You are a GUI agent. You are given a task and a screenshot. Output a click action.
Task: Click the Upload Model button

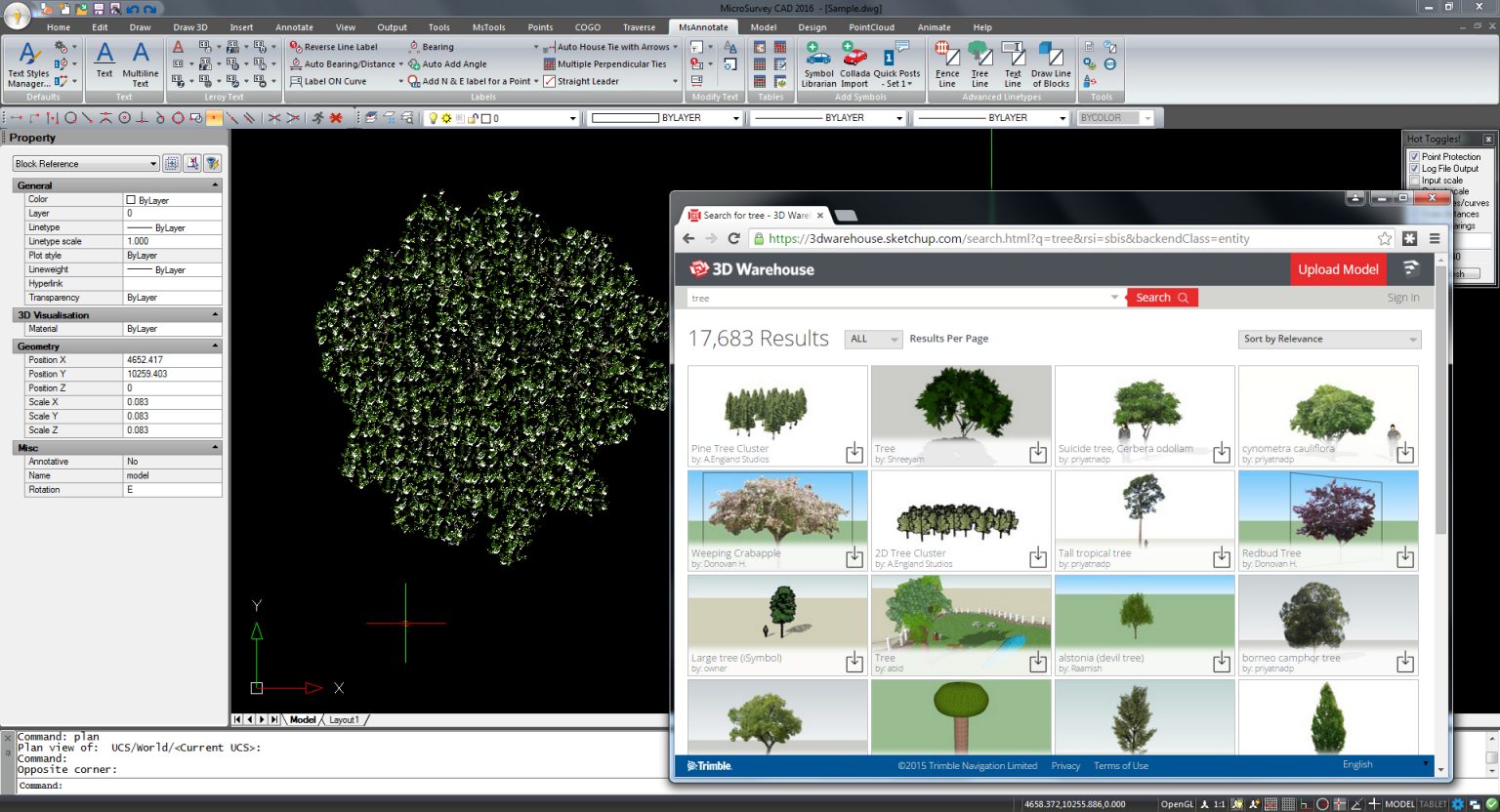coord(1337,269)
